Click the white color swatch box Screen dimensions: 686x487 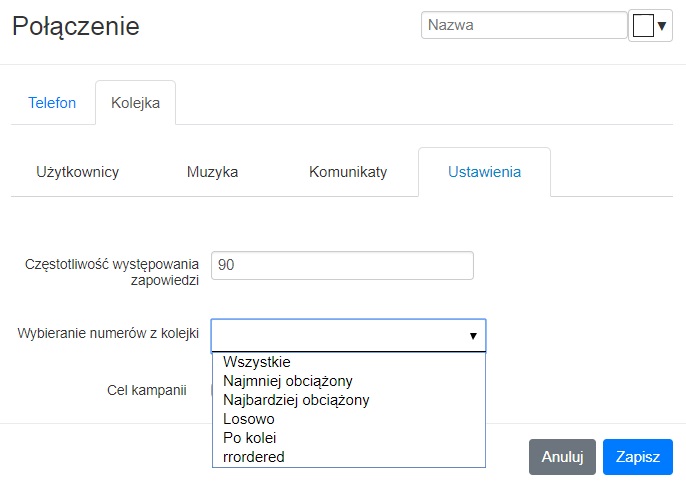coord(643,25)
